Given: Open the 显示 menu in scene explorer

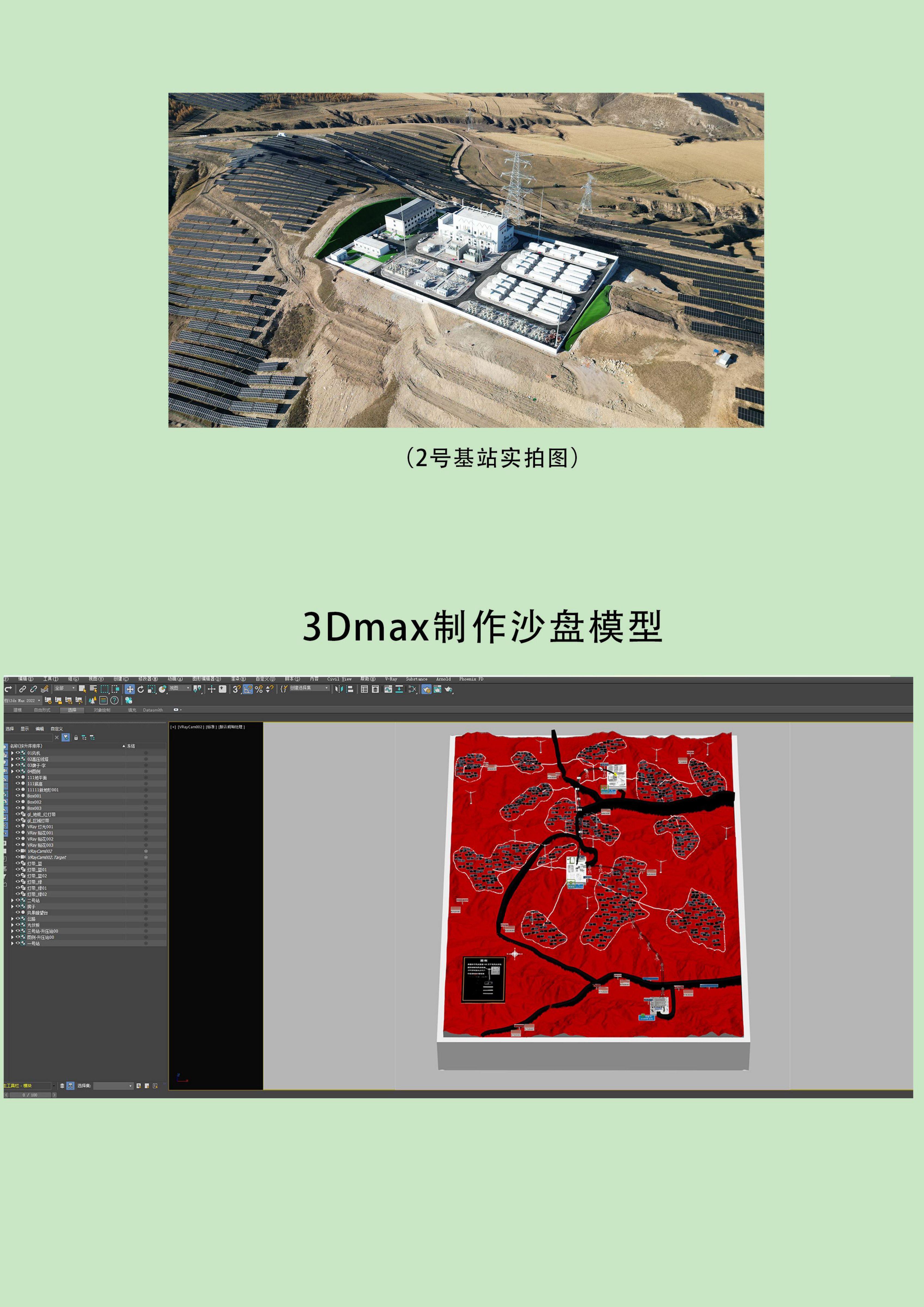Looking at the screenshot, I should click(x=25, y=729).
